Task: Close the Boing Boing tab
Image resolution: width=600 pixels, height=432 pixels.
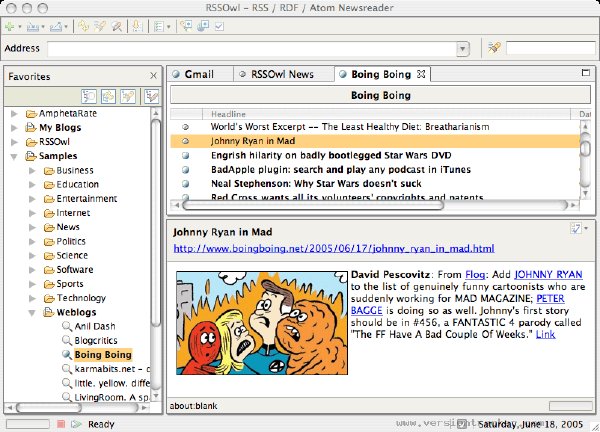Action: pos(421,74)
